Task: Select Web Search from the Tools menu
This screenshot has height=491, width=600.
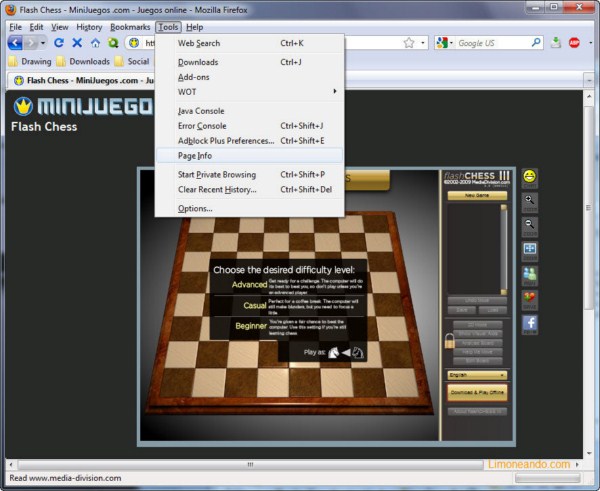Action: (249, 43)
